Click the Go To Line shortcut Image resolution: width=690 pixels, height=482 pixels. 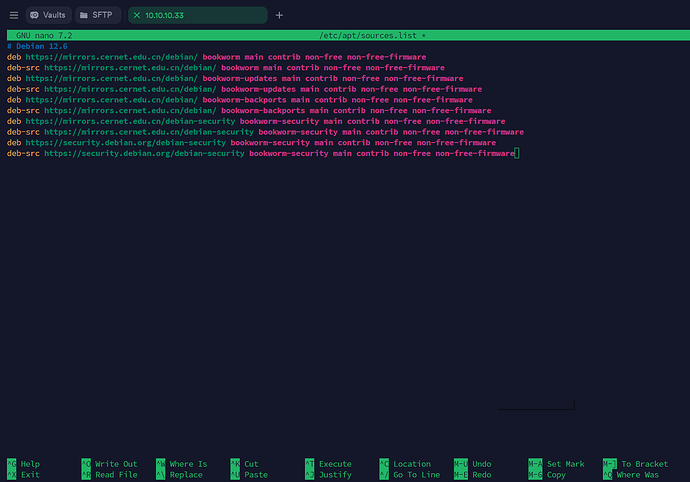(410, 475)
